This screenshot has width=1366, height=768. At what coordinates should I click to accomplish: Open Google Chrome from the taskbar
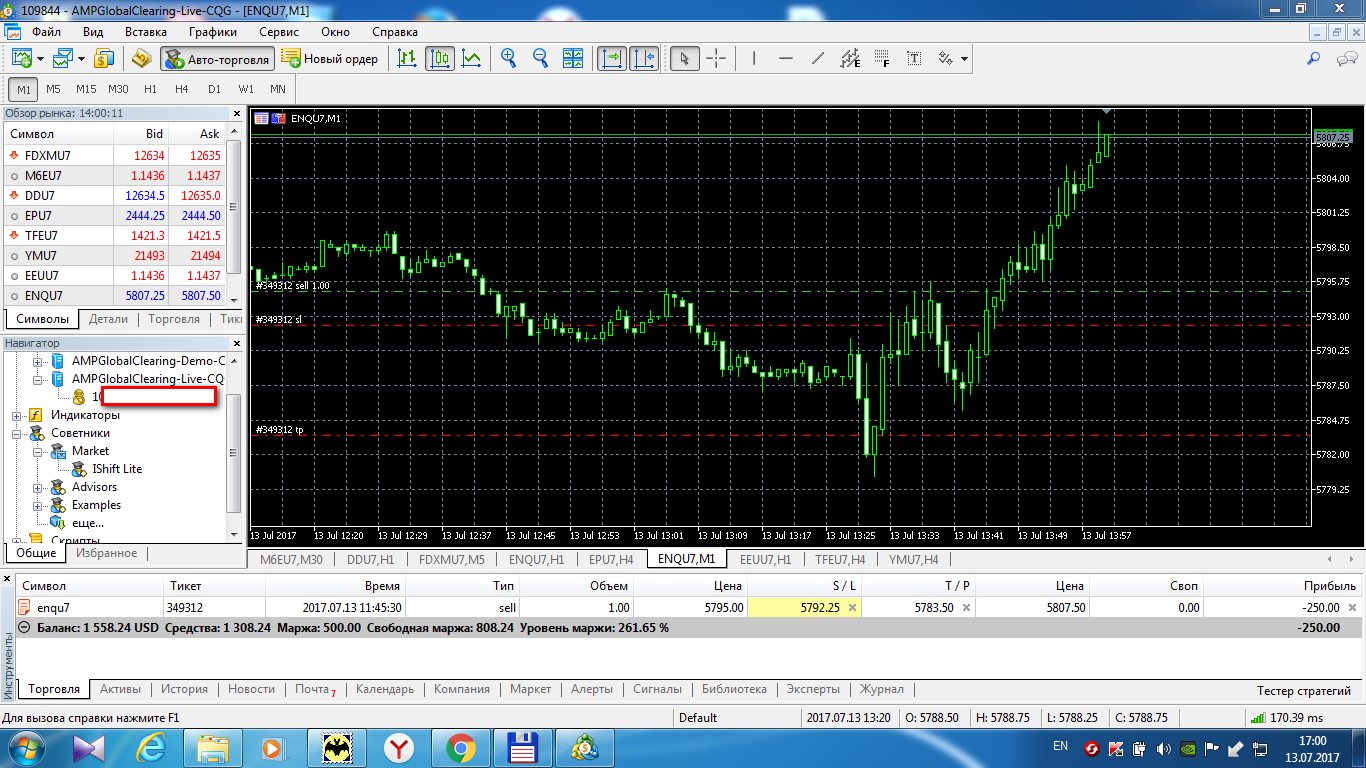coord(461,748)
